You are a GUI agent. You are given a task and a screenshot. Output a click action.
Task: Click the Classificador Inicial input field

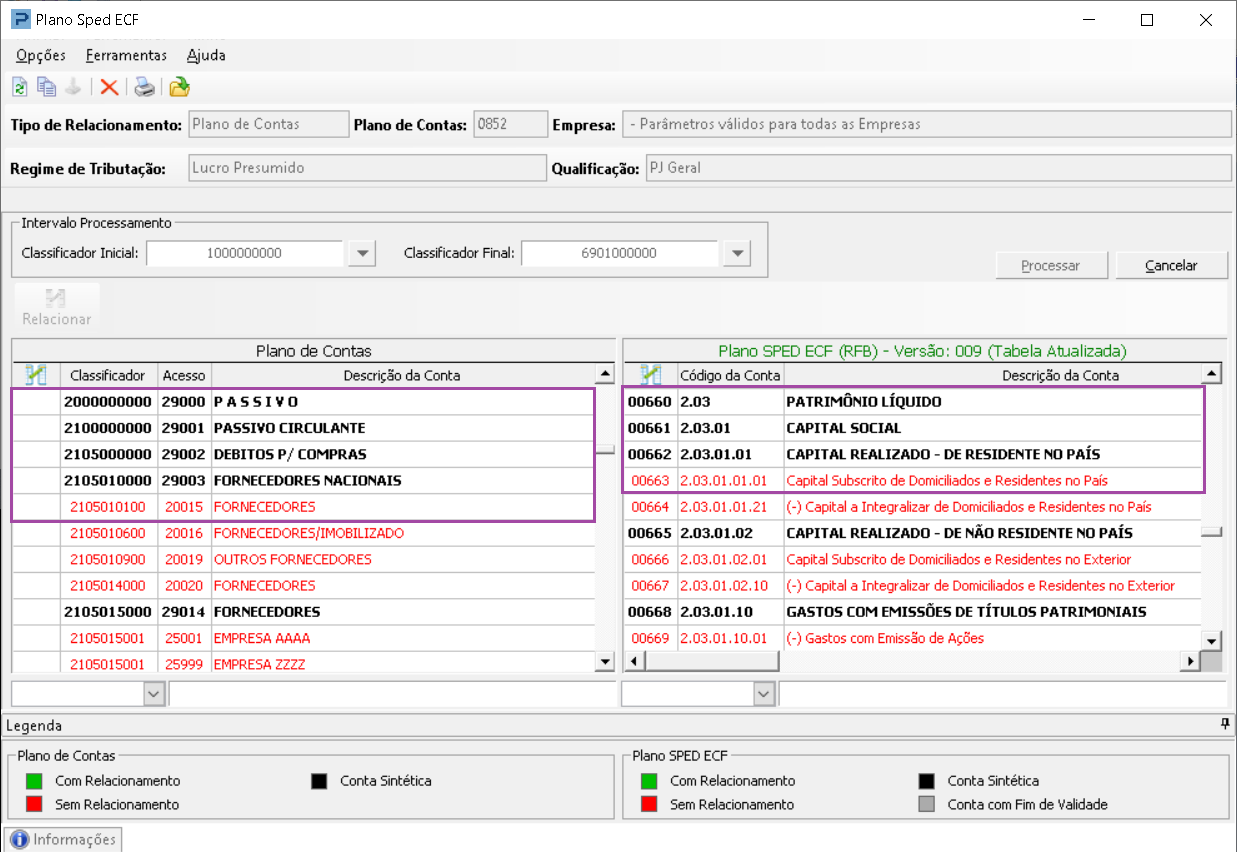point(245,254)
